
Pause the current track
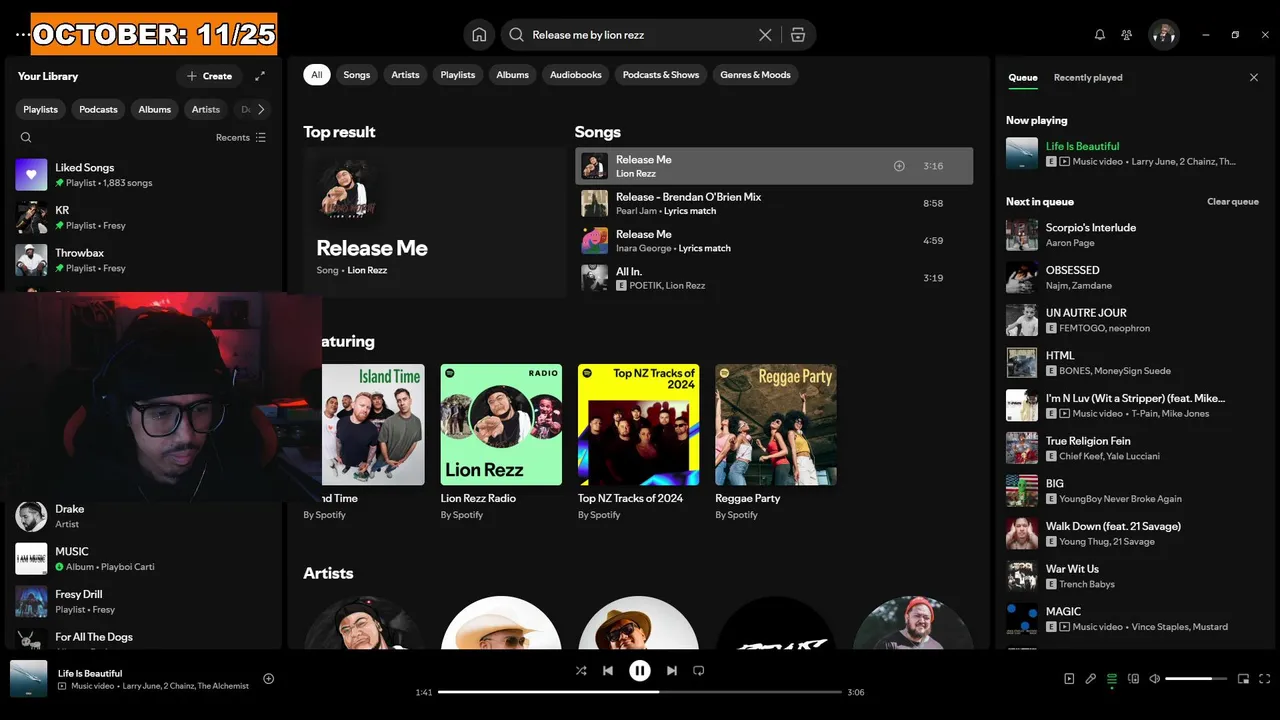[640, 671]
